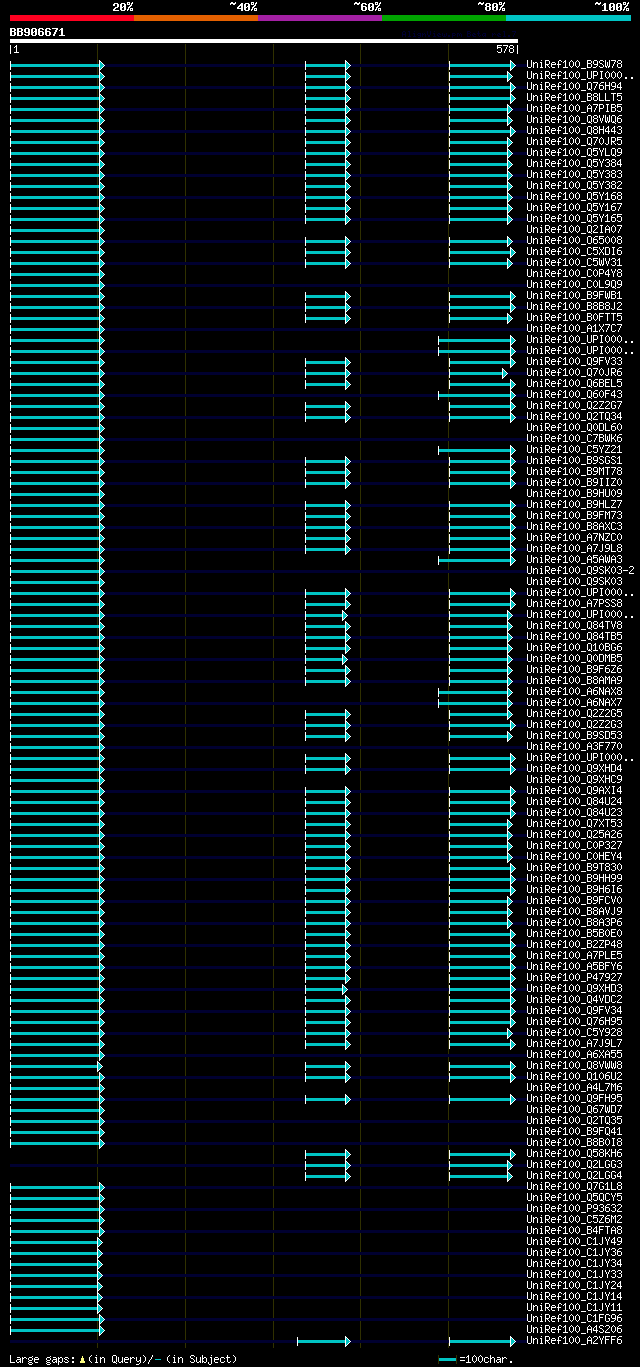Choose hit UniRef100_P47927

pyautogui.click(x=574, y=978)
